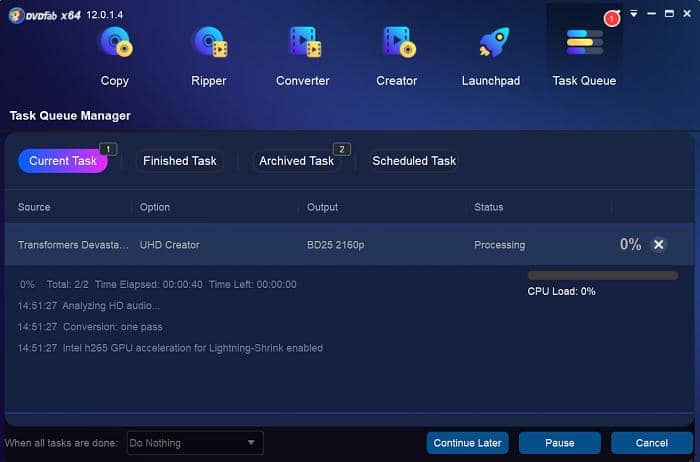Viewport: 700px width, 462px height.
Task: Click the 0% progress value in task row
Action: 630,244
